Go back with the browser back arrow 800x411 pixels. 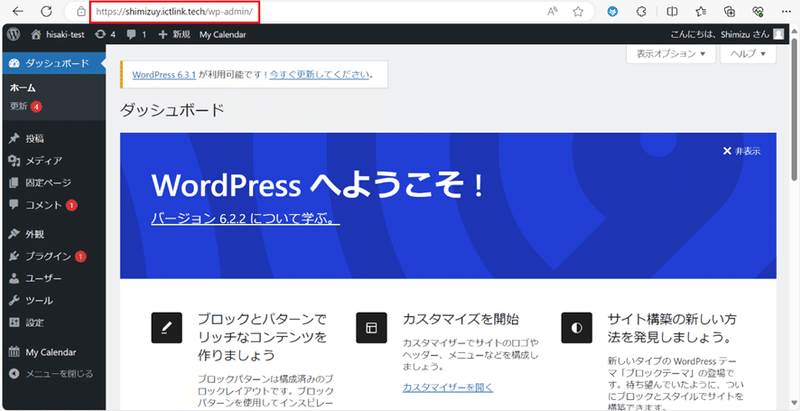(18, 11)
